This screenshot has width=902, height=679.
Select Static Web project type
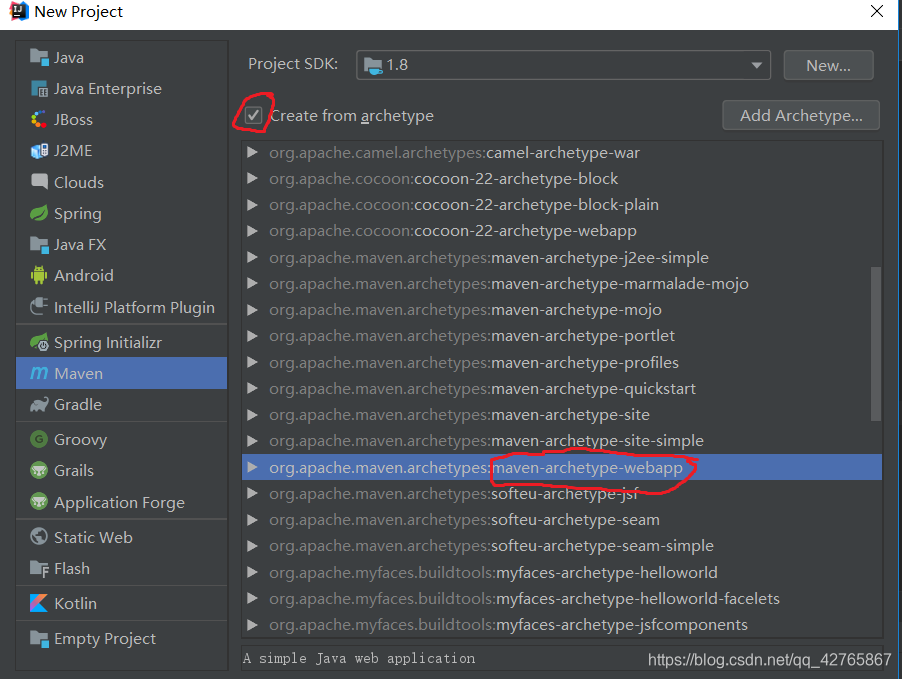[x=122, y=537]
